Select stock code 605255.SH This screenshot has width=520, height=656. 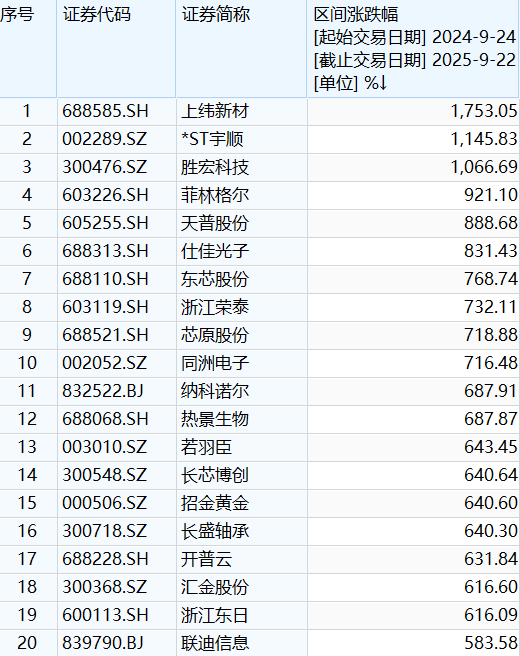click(105, 223)
